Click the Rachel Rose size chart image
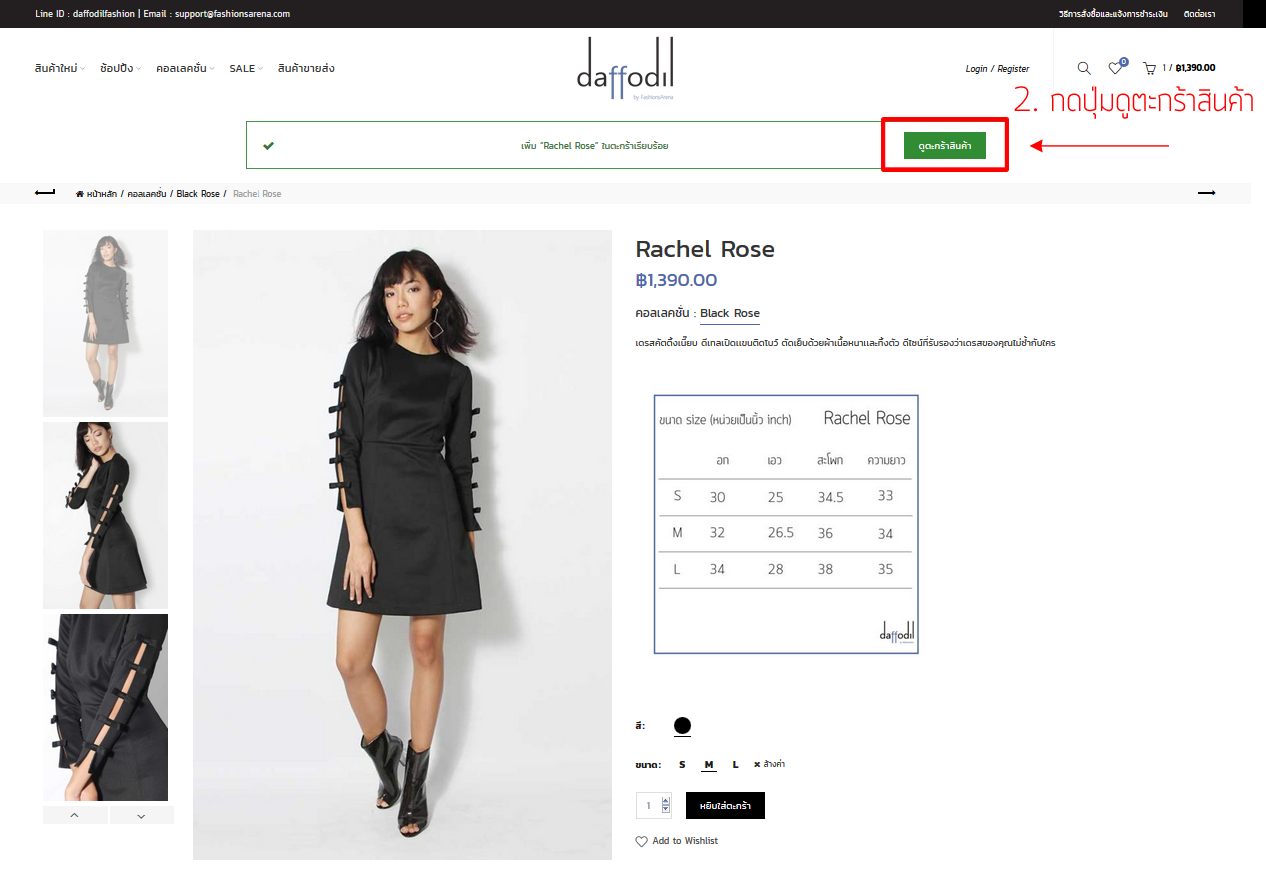This screenshot has width=1266, height=874. click(x=786, y=524)
